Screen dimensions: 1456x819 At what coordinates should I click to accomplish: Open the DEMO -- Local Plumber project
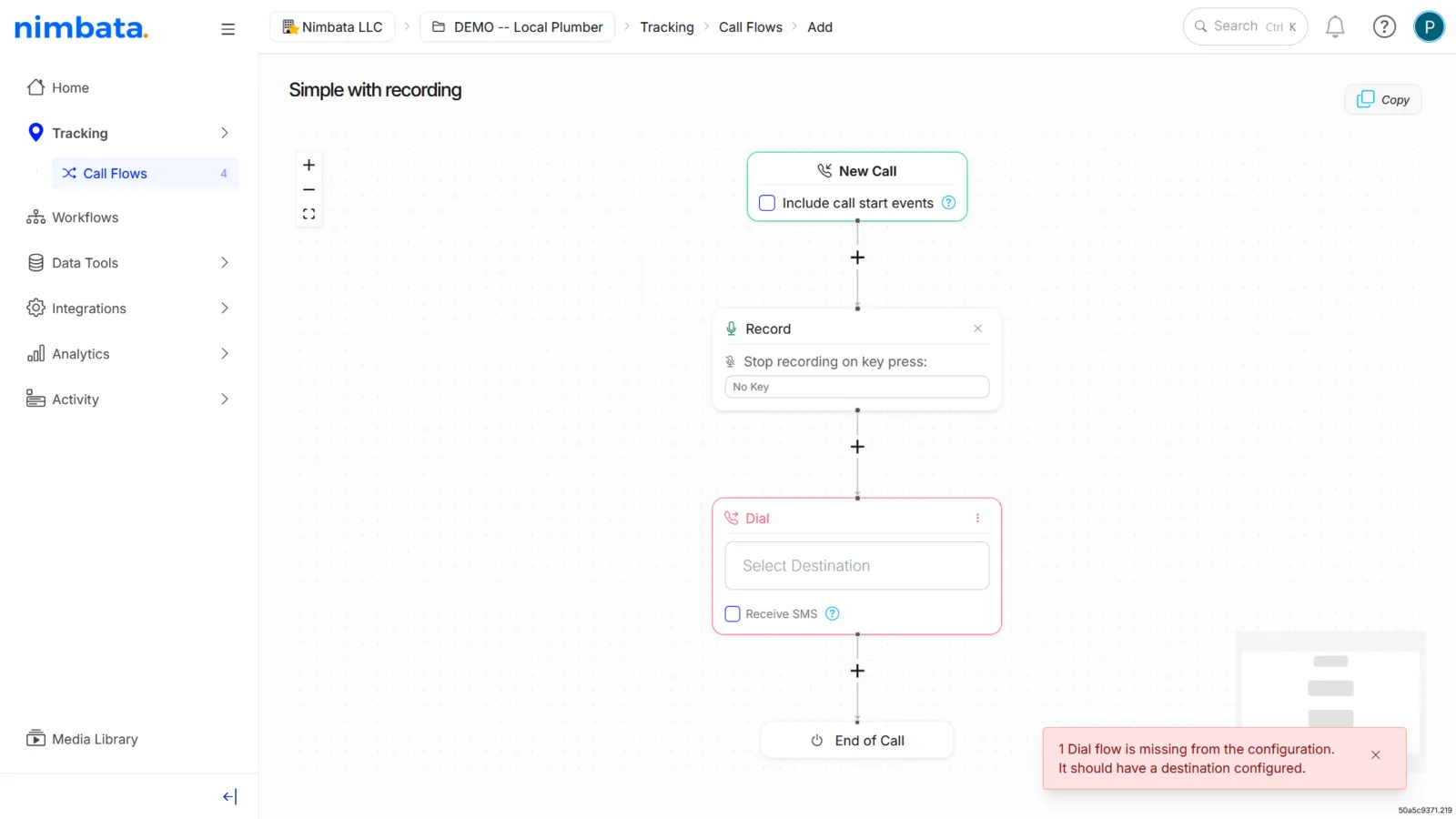(x=517, y=27)
